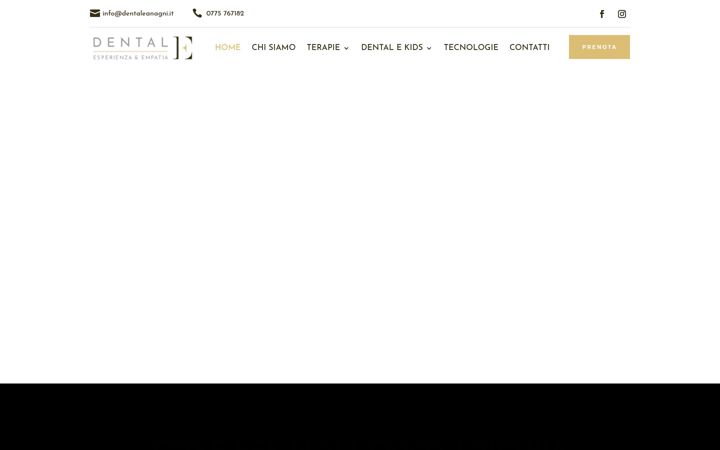Click the info@dentaleanagni.it email link

[x=138, y=13]
